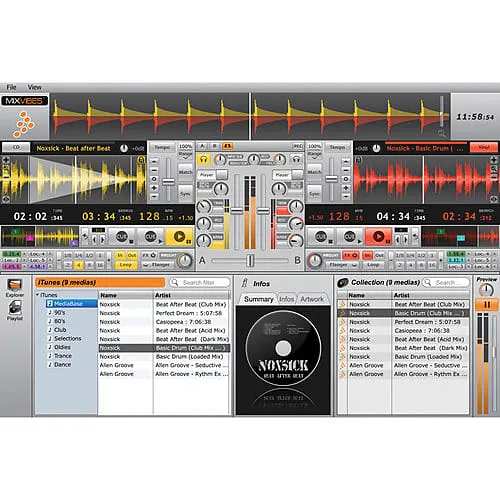This screenshot has width=500, height=500.
Task: Click the MixVibes logo
Action: [24, 101]
